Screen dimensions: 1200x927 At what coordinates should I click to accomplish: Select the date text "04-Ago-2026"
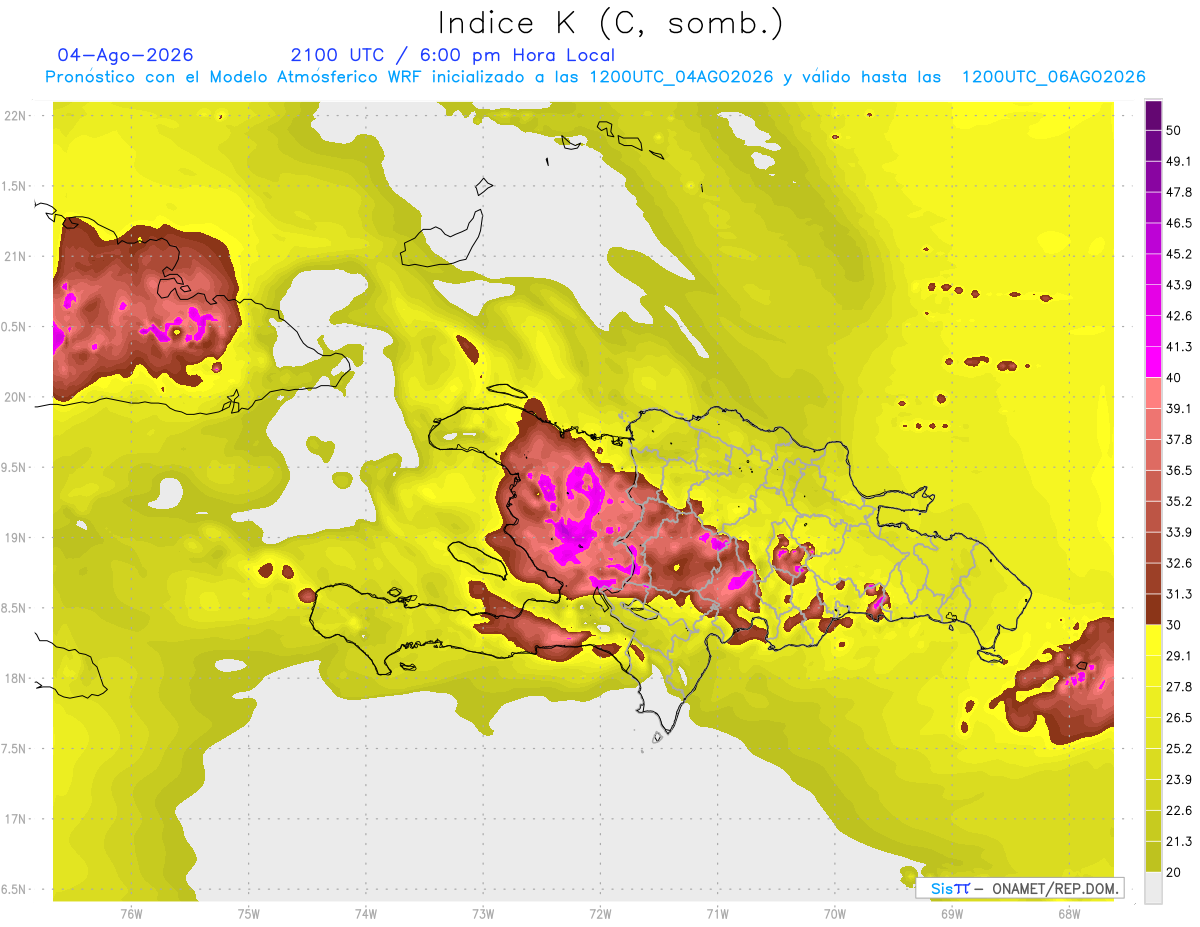[126, 55]
